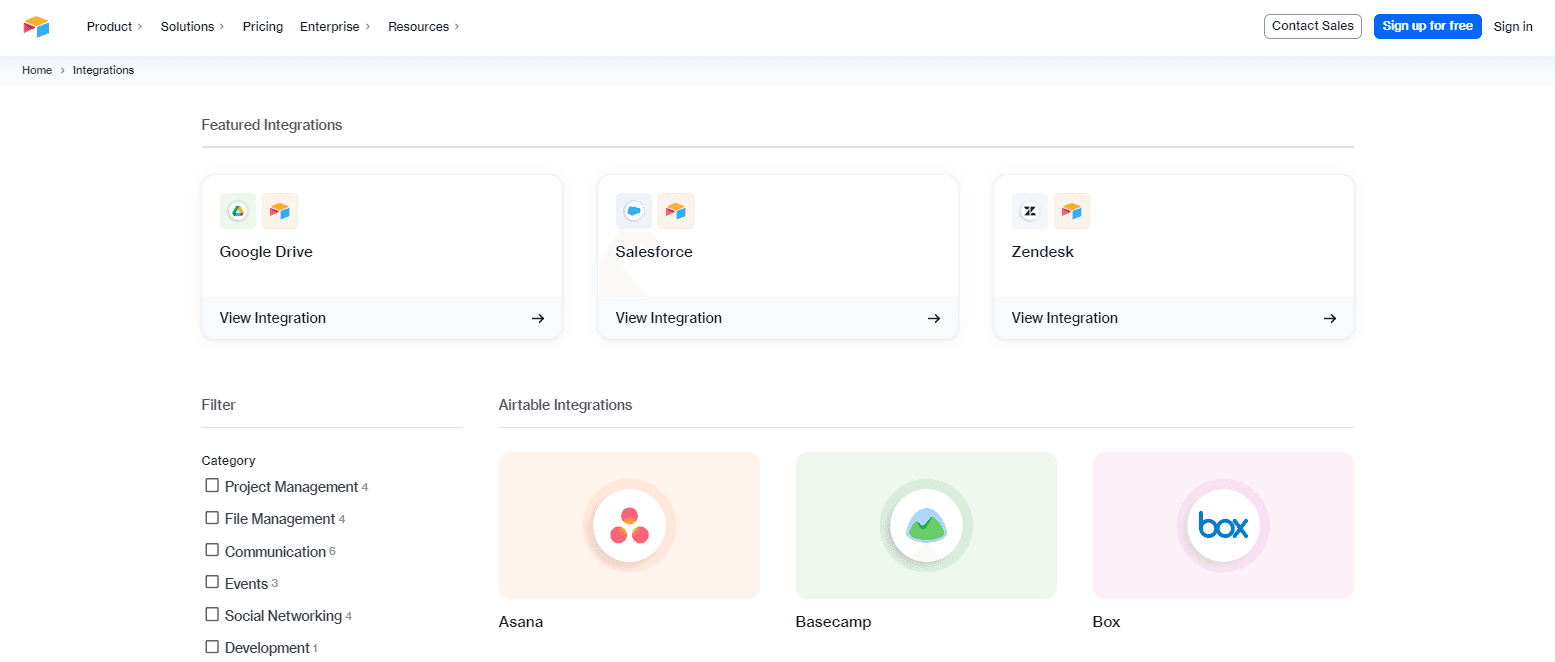
Task: Click the Salesforce card title
Action: coord(654,252)
